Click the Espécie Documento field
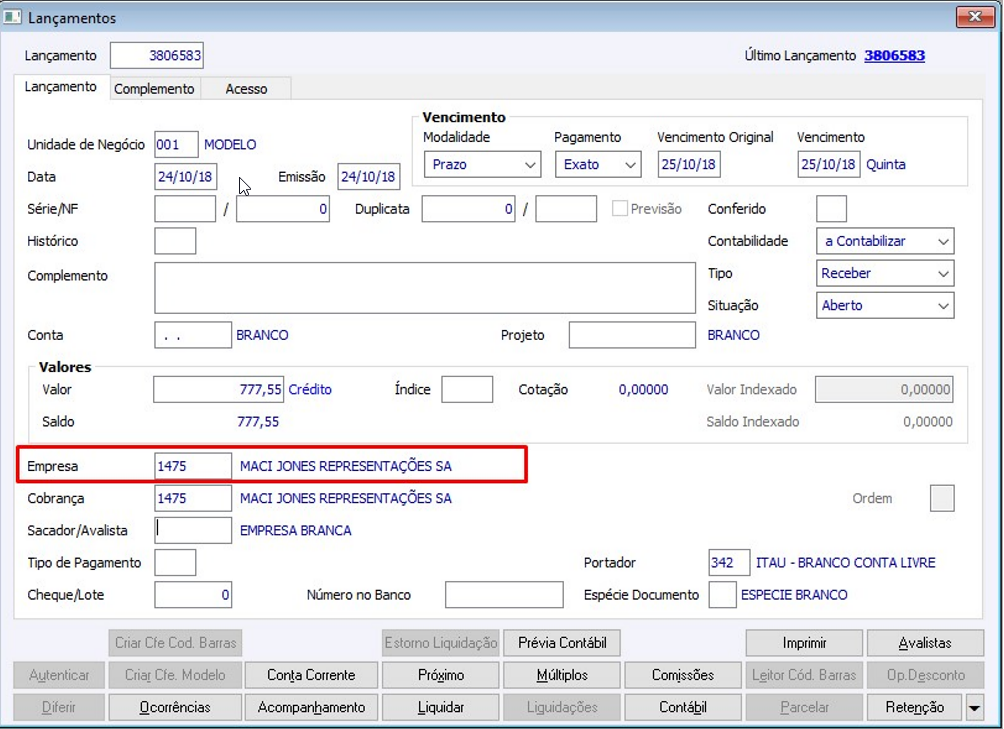 (x=722, y=595)
